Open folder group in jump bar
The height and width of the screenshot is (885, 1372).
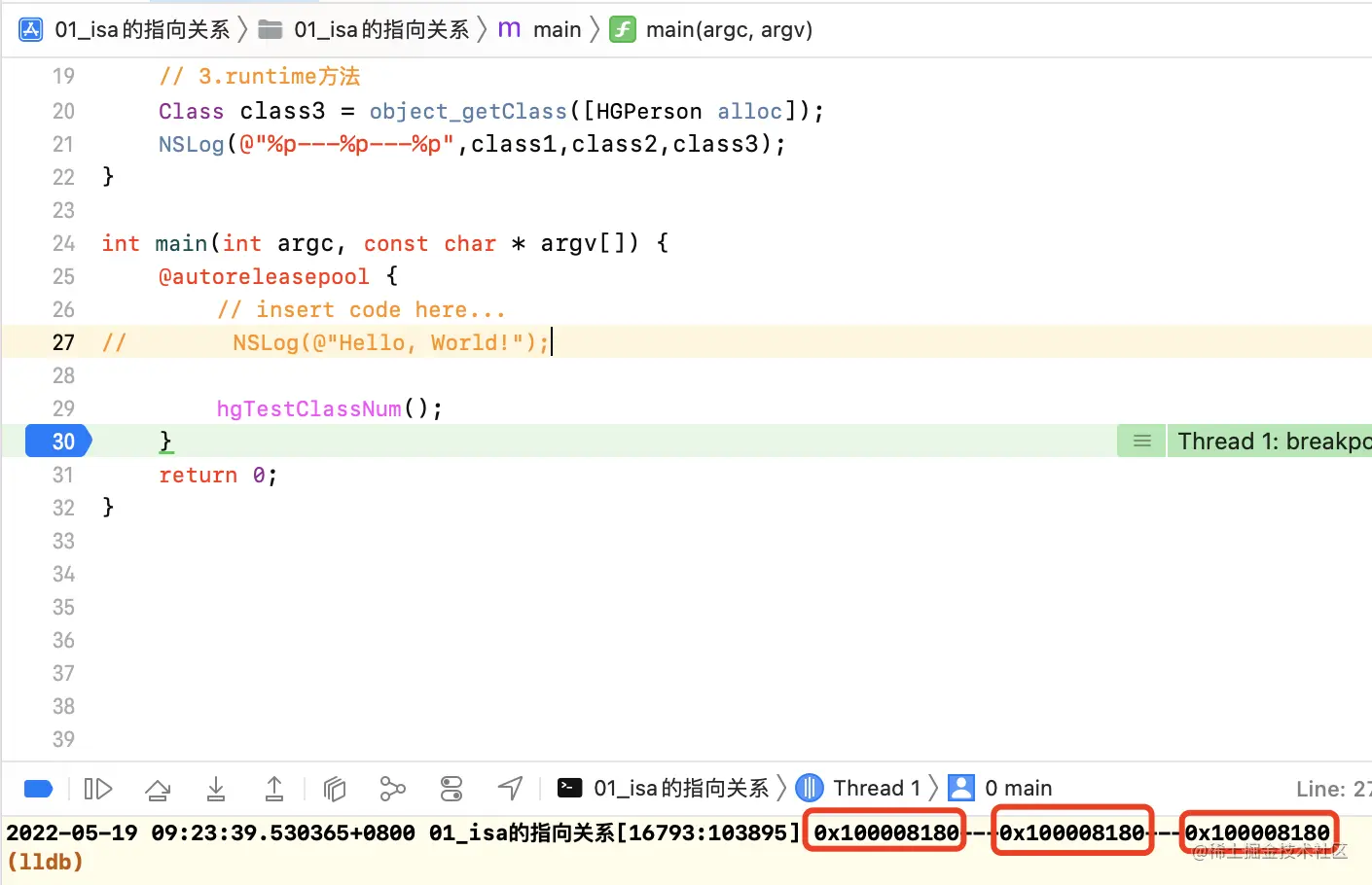click(x=364, y=29)
